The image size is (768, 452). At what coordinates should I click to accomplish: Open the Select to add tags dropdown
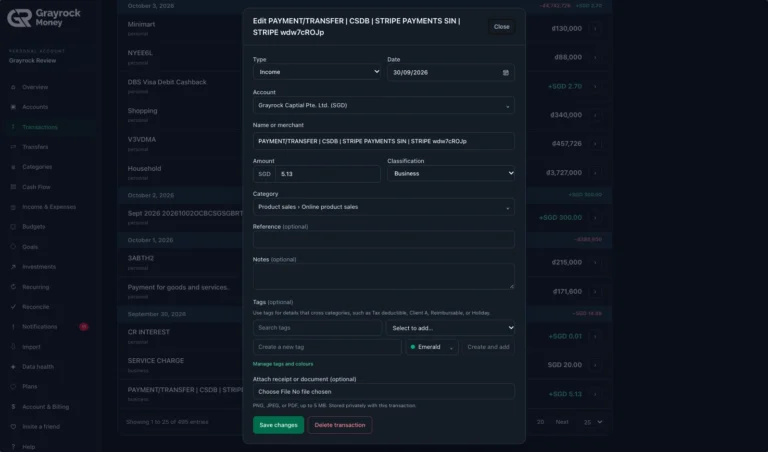(x=451, y=328)
